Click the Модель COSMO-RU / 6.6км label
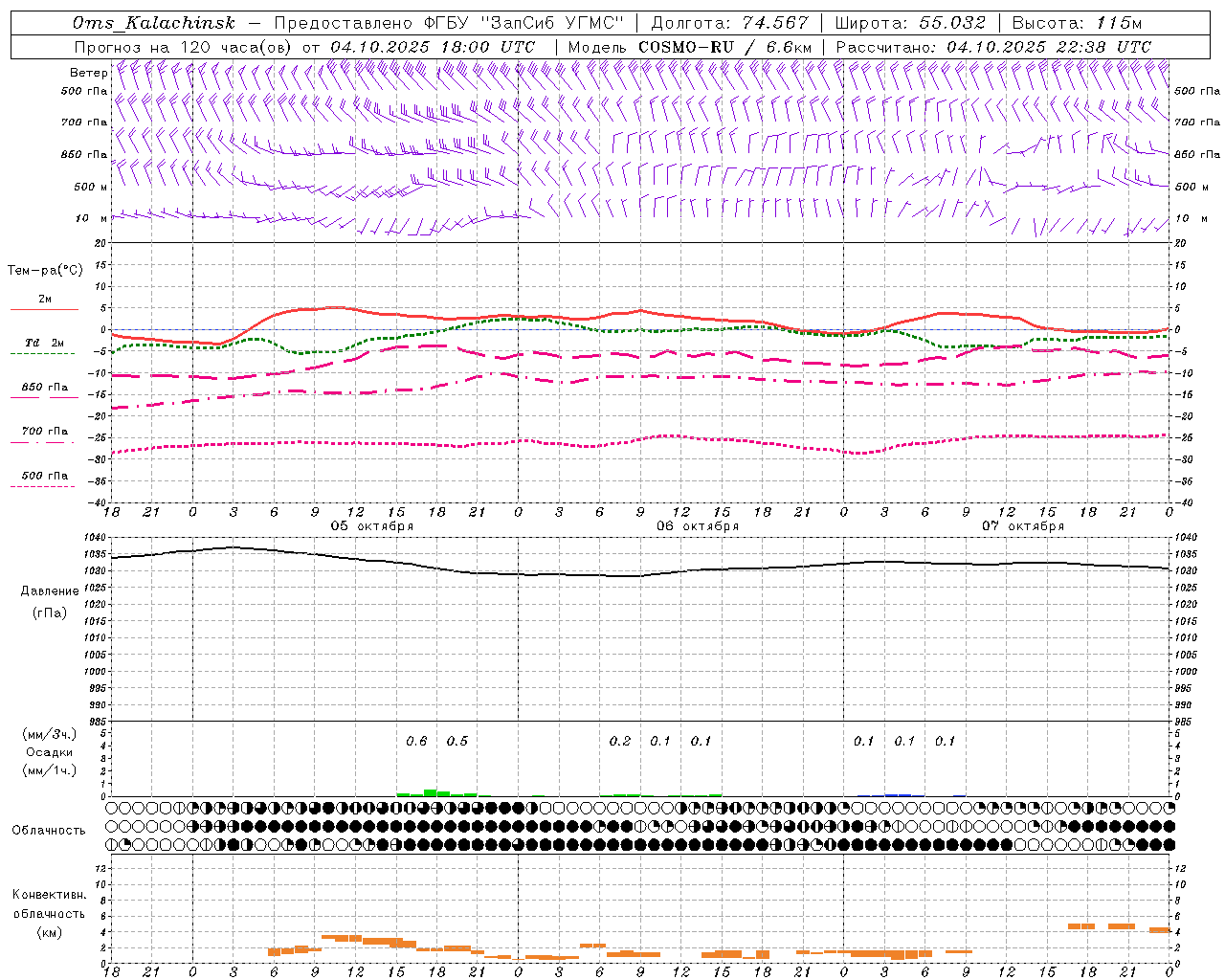1225x980 pixels. pyautogui.click(x=690, y=47)
